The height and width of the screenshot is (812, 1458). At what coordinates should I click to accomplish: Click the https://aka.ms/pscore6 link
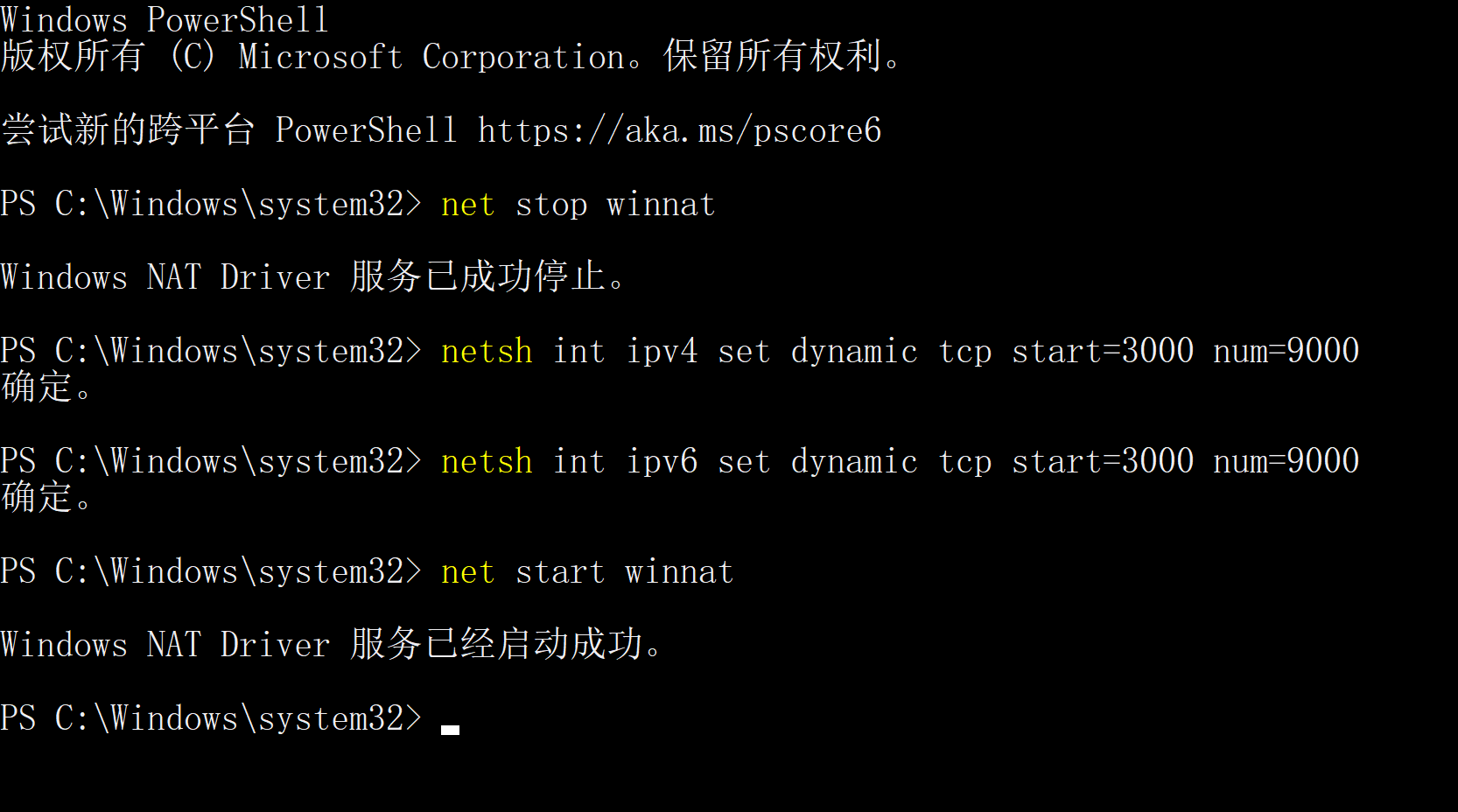coord(679,130)
